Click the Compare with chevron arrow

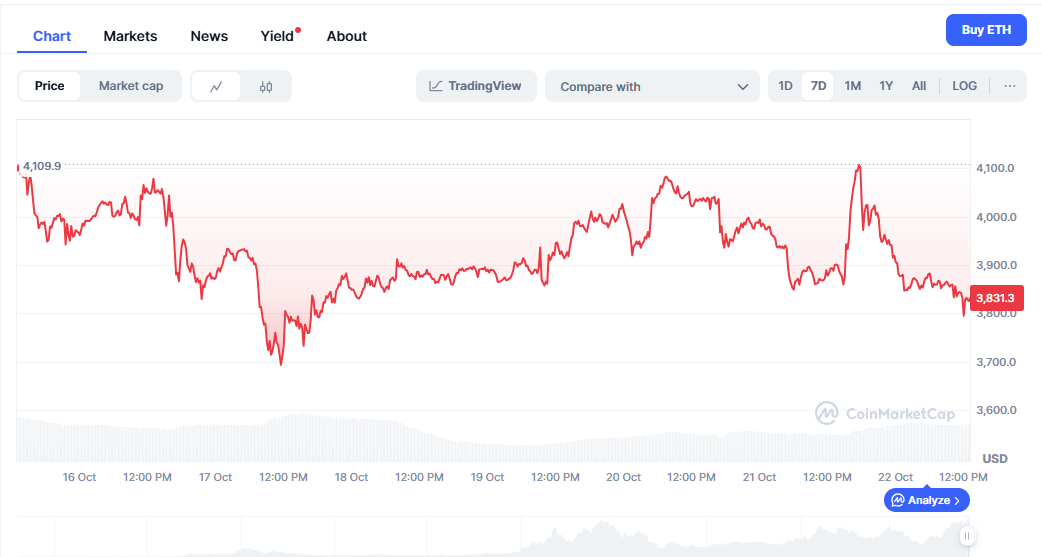[x=743, y=87]
